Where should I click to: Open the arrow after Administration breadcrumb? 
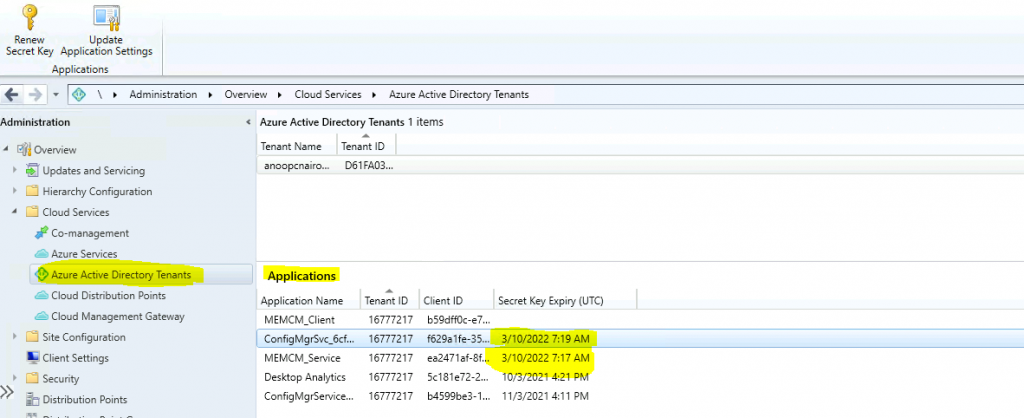click(210, 95)
